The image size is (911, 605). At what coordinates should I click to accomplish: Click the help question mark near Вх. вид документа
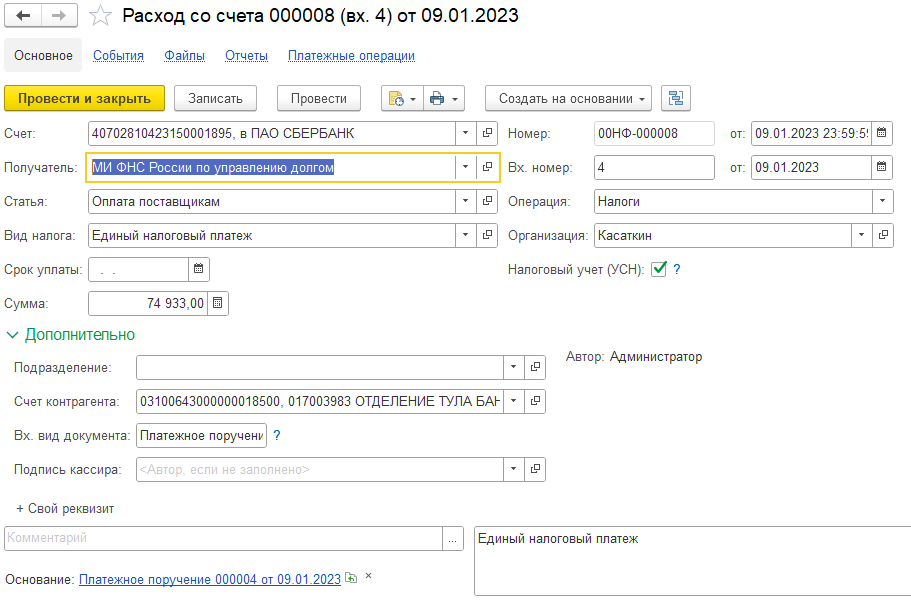pyautogui.click(x=277, y=435)
